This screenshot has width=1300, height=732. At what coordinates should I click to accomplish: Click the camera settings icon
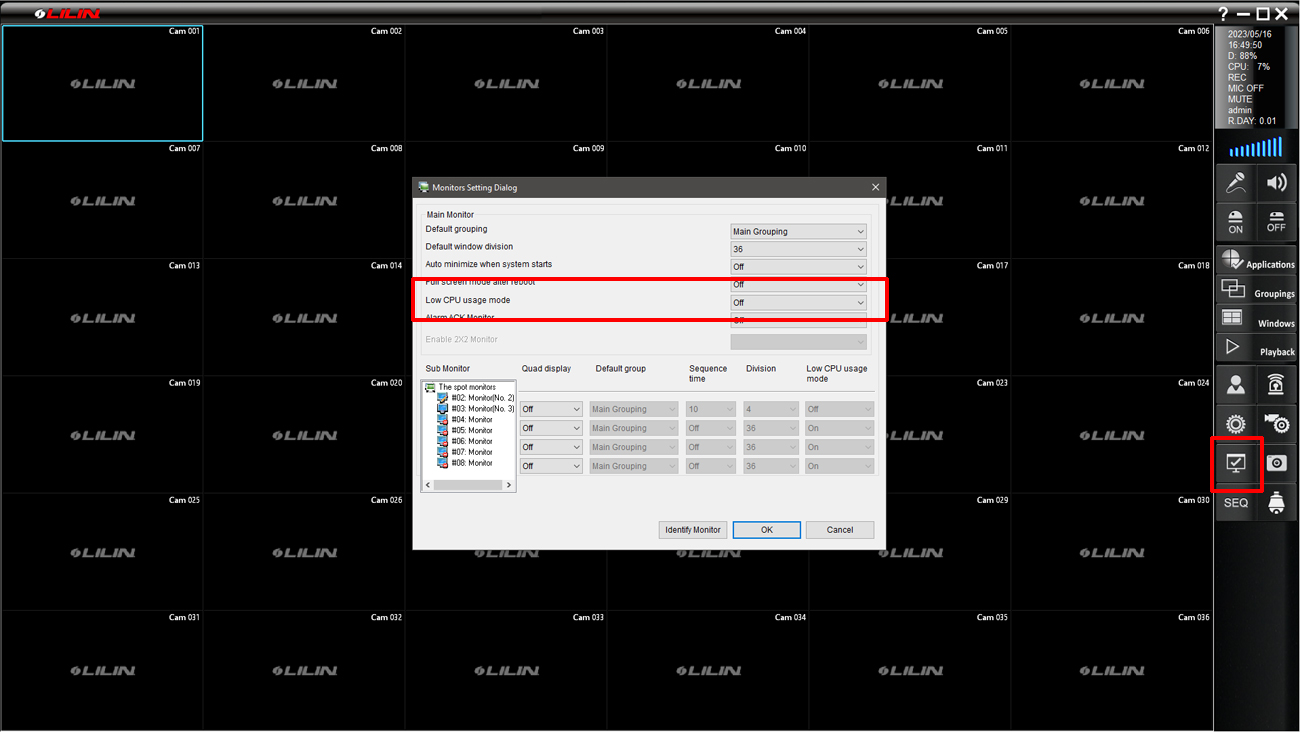pyautogui.click(x=1276, y=424)
